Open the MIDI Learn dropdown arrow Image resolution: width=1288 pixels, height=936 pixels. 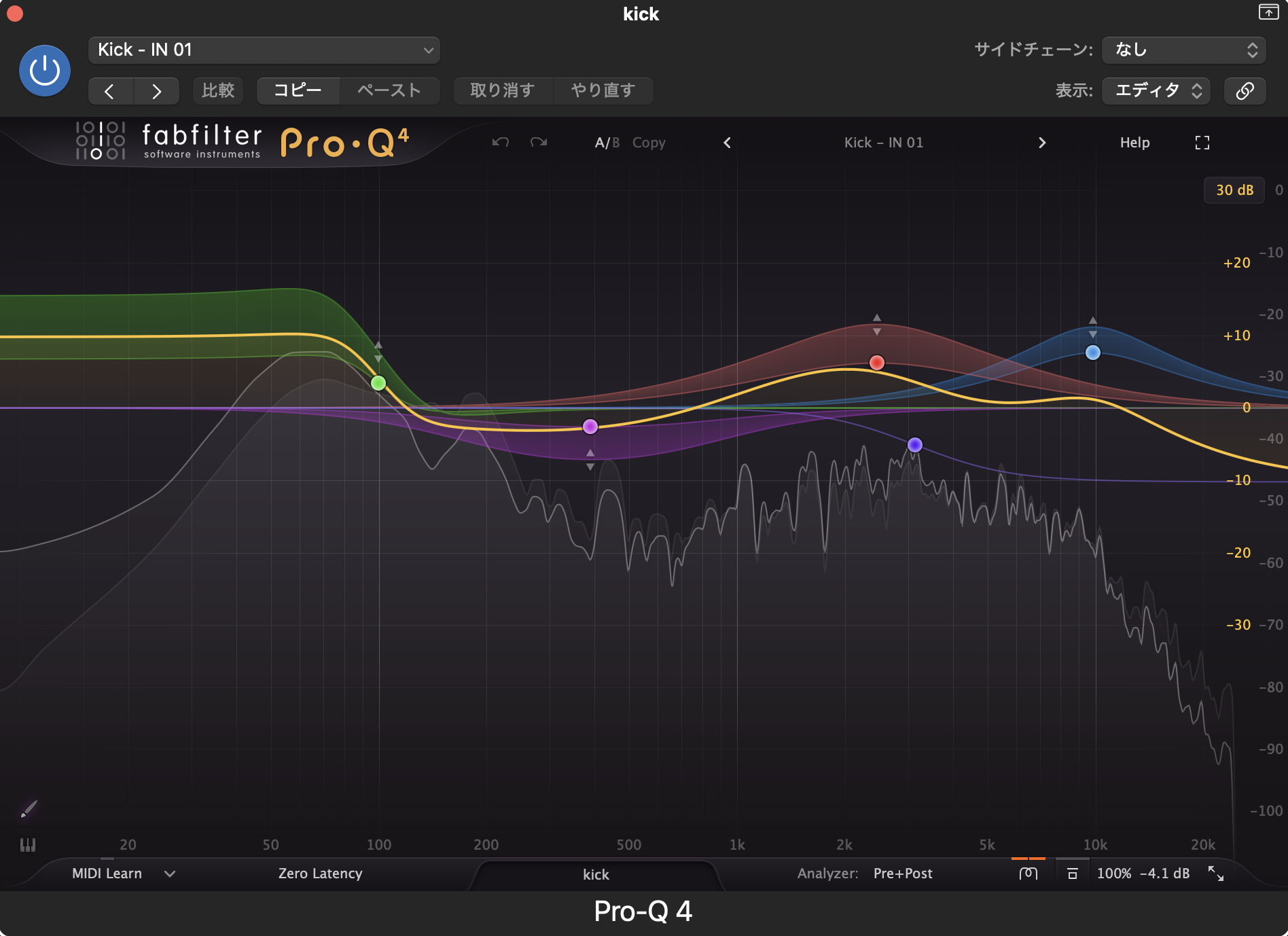click(170, 874)
